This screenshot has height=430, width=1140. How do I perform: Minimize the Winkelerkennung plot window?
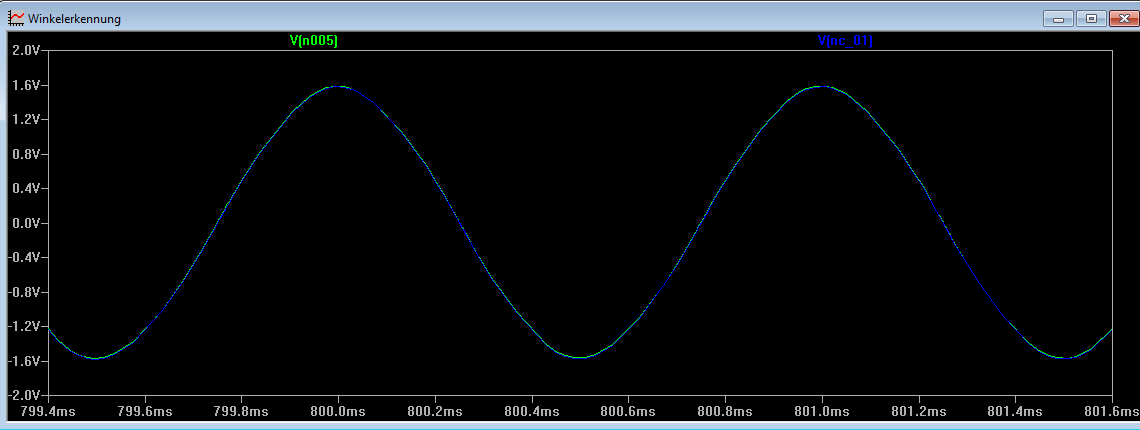[1057, 19]
